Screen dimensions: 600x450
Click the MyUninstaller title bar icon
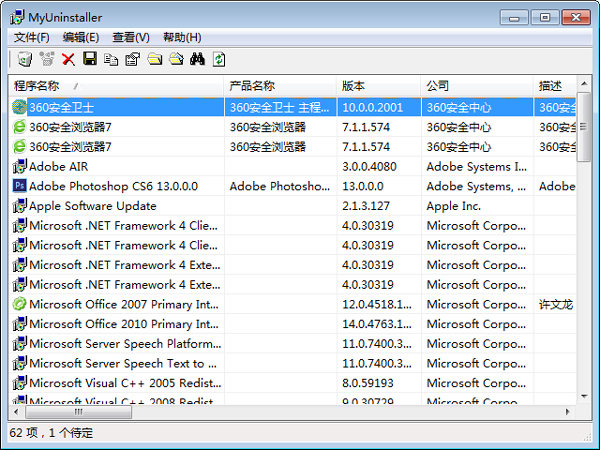click(17, 17)
